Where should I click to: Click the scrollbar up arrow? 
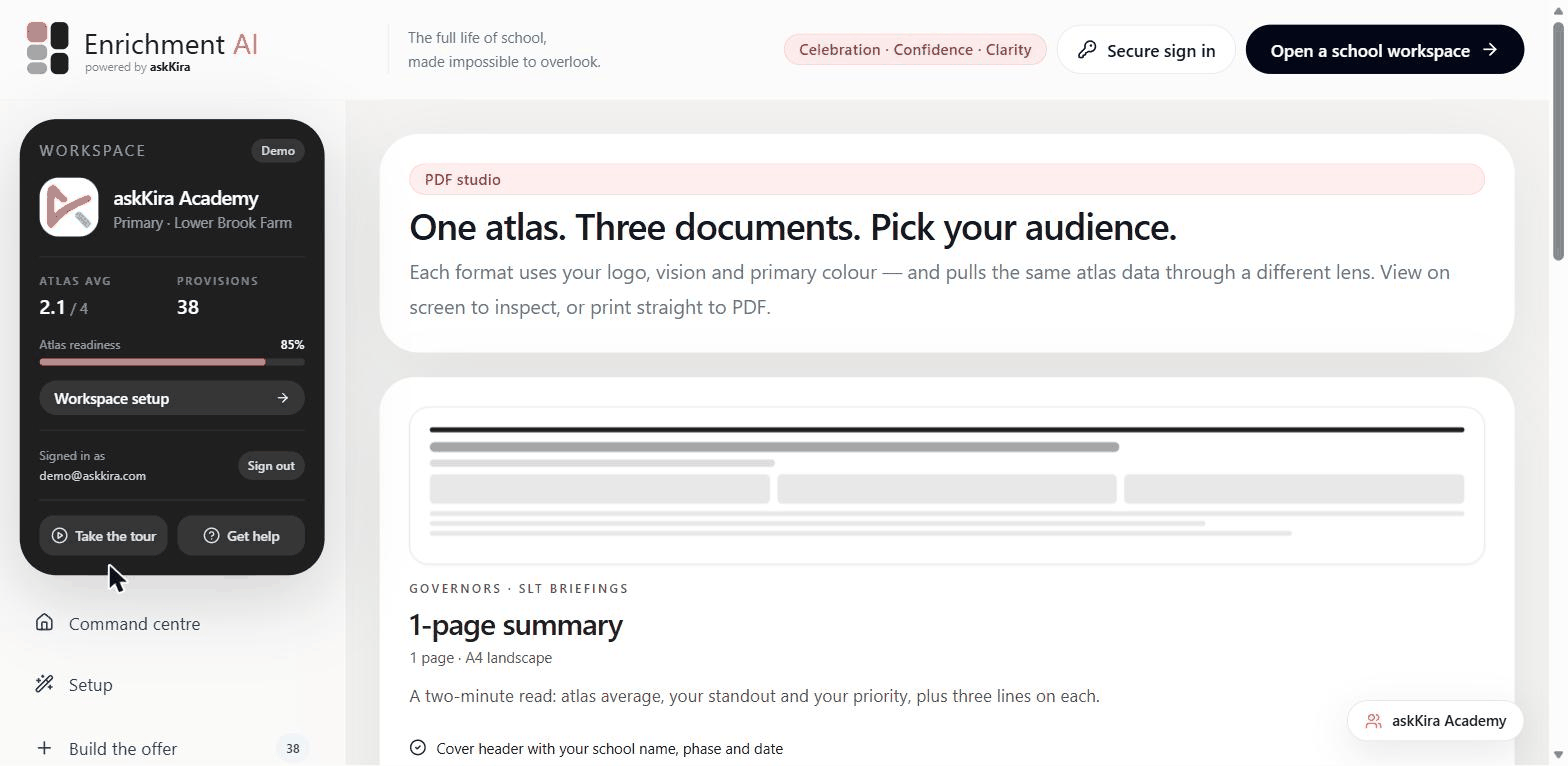click(x=1558, y=9)
